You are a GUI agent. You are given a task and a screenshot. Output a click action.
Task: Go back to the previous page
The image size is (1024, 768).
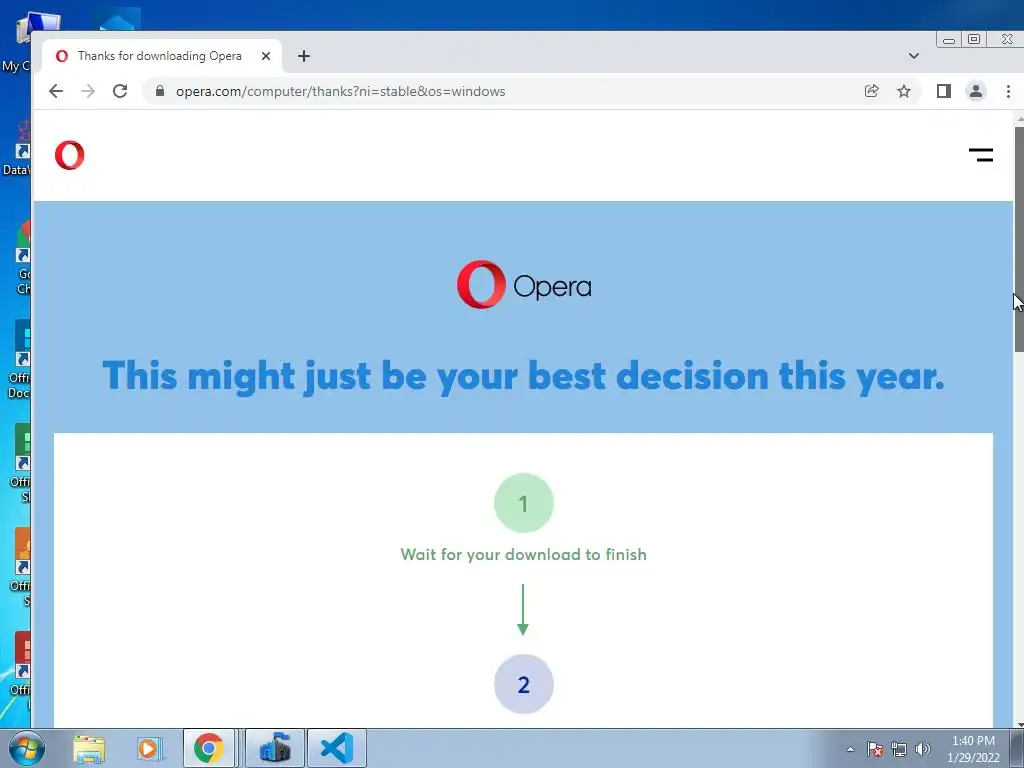(56, 91)
